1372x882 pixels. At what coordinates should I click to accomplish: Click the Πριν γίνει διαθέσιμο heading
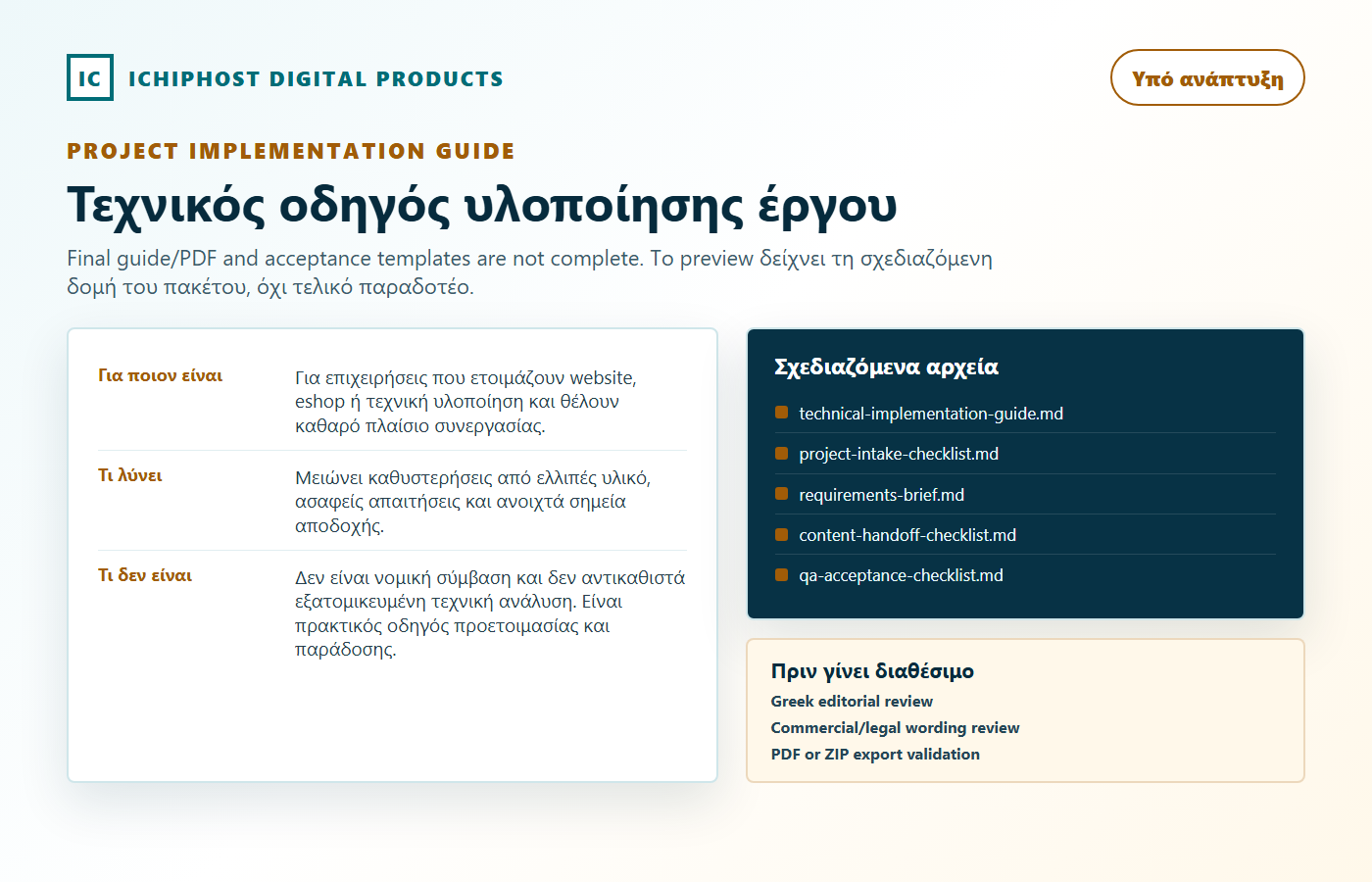click(872, 671)
